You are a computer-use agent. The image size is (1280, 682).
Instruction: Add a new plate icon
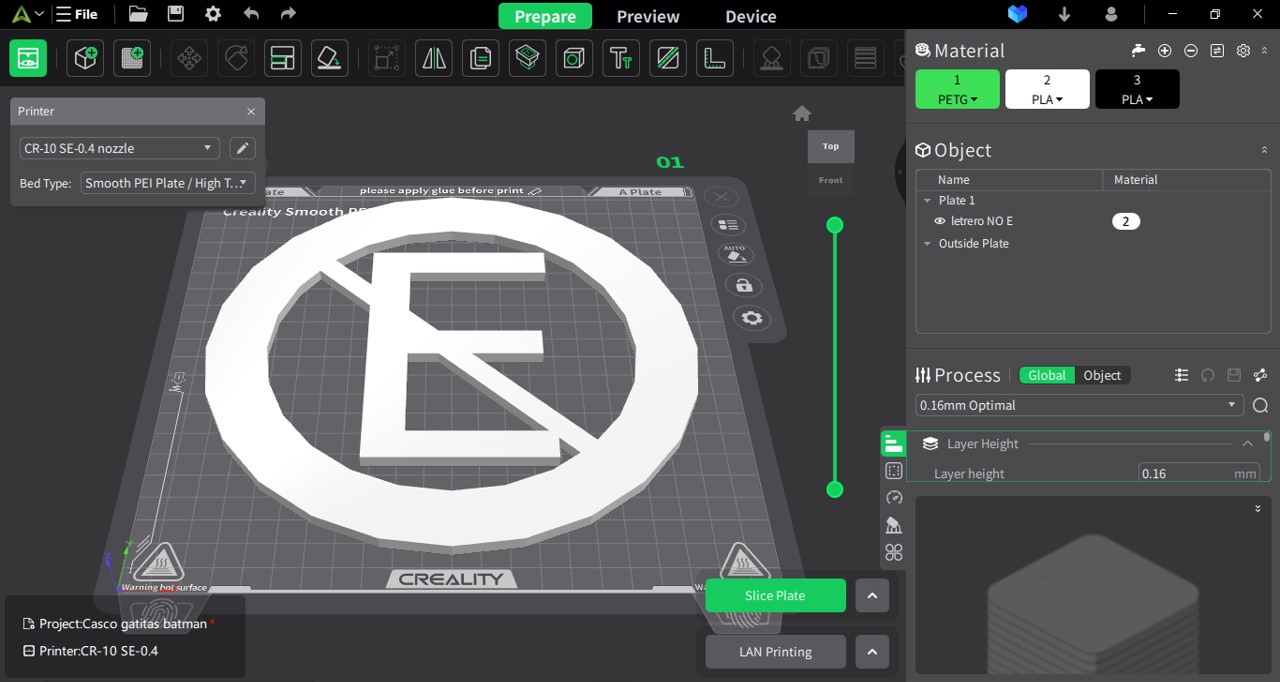[x=132, y=58]
